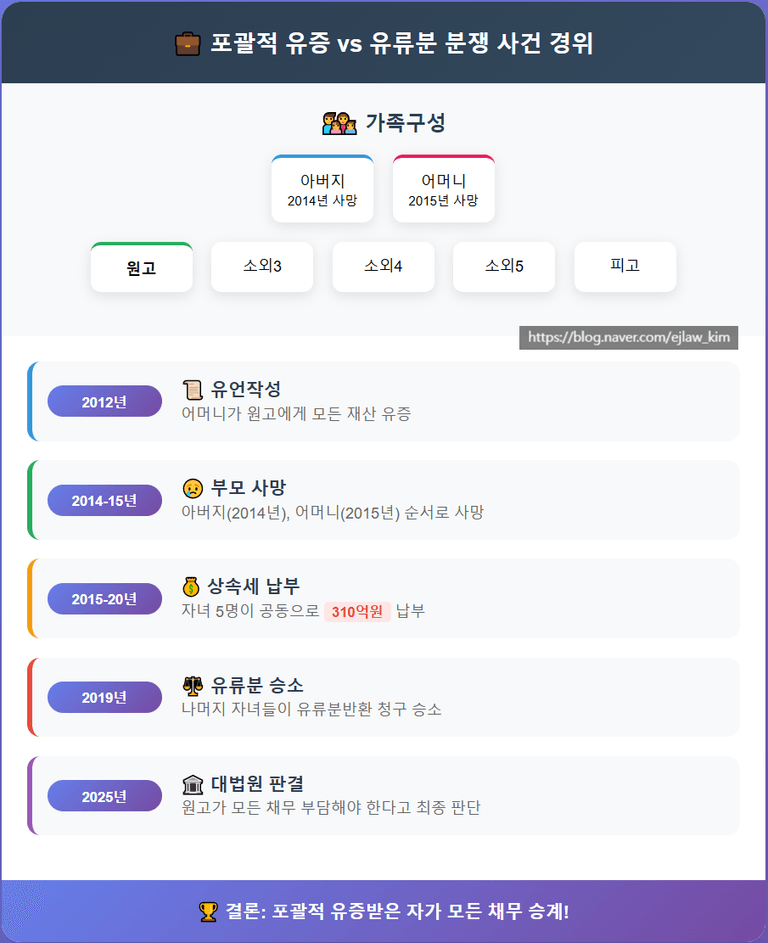
Task: Click the 2012년 timeline badge
Action: [x=105, y=401]
